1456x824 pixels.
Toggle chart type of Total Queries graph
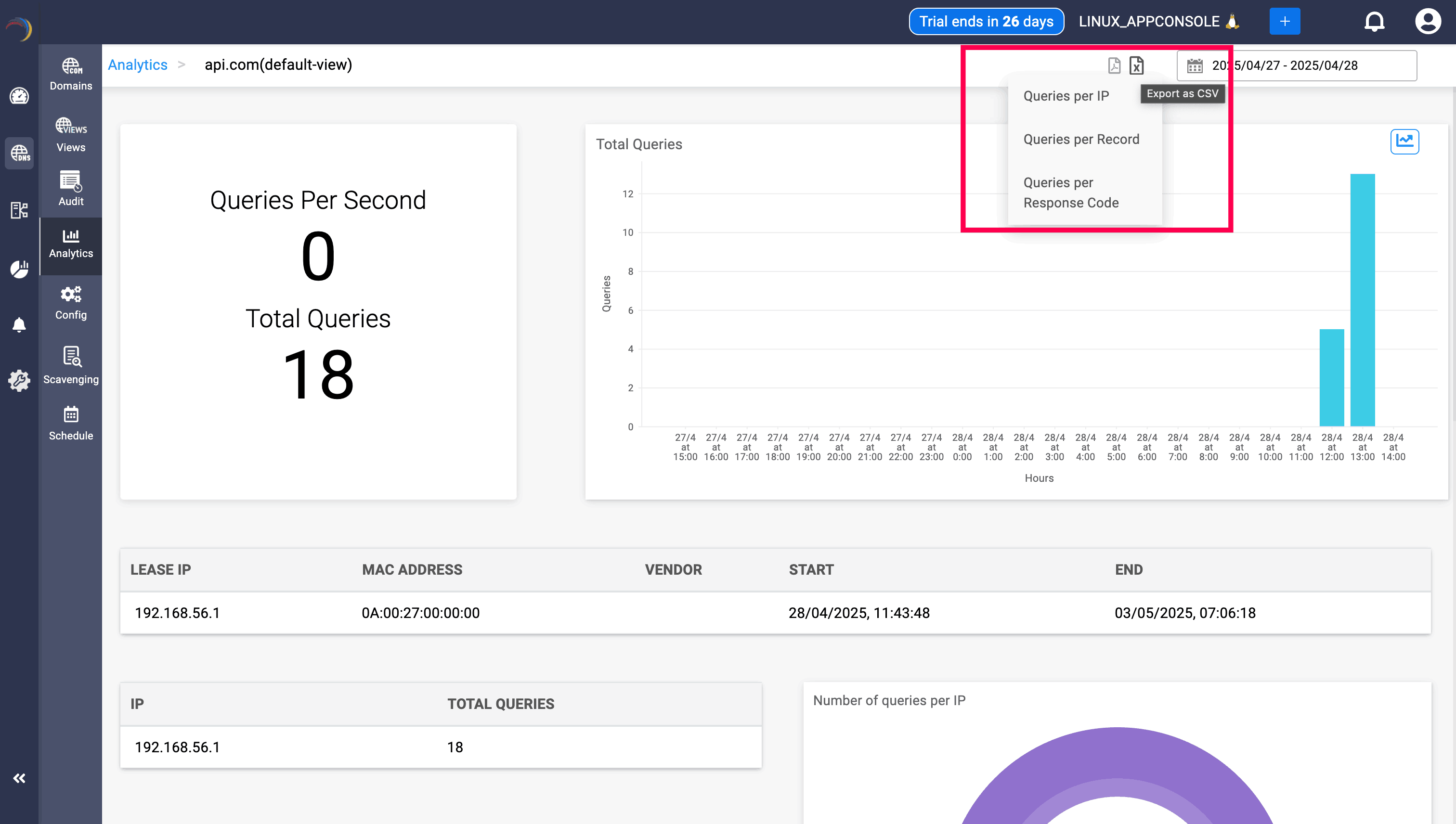coord(1404,141)
